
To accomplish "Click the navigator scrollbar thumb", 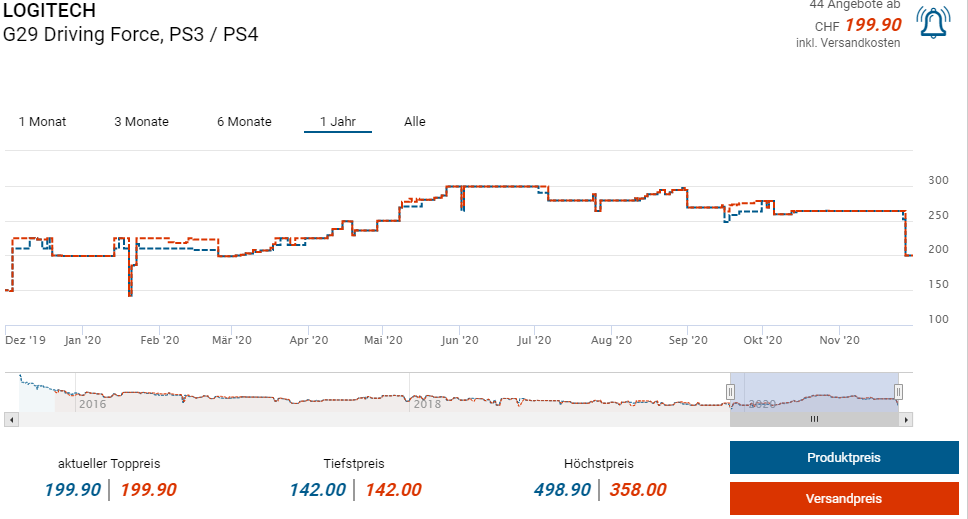I will 814,420.
